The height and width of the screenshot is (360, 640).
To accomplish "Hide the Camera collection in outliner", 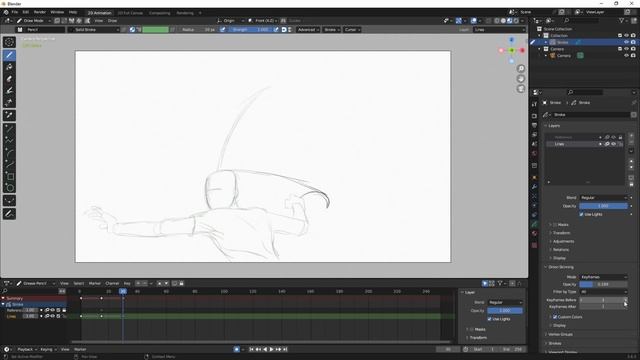I will pyautogui.click(x=627, y=49).
